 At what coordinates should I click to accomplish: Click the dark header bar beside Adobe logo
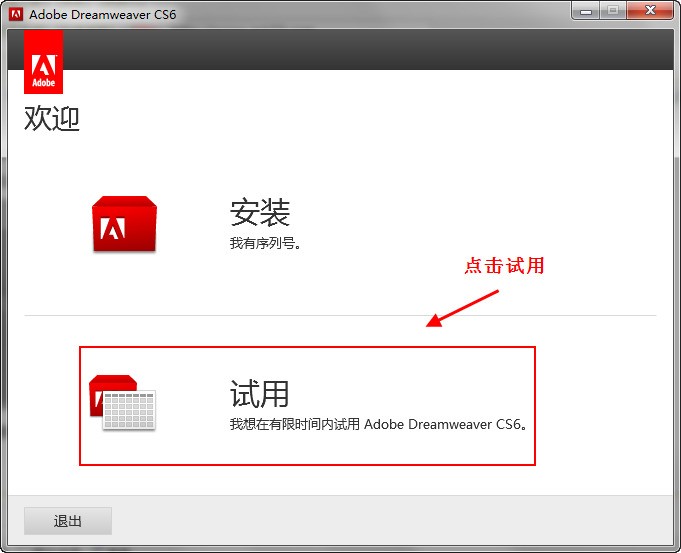click(360, 52)
